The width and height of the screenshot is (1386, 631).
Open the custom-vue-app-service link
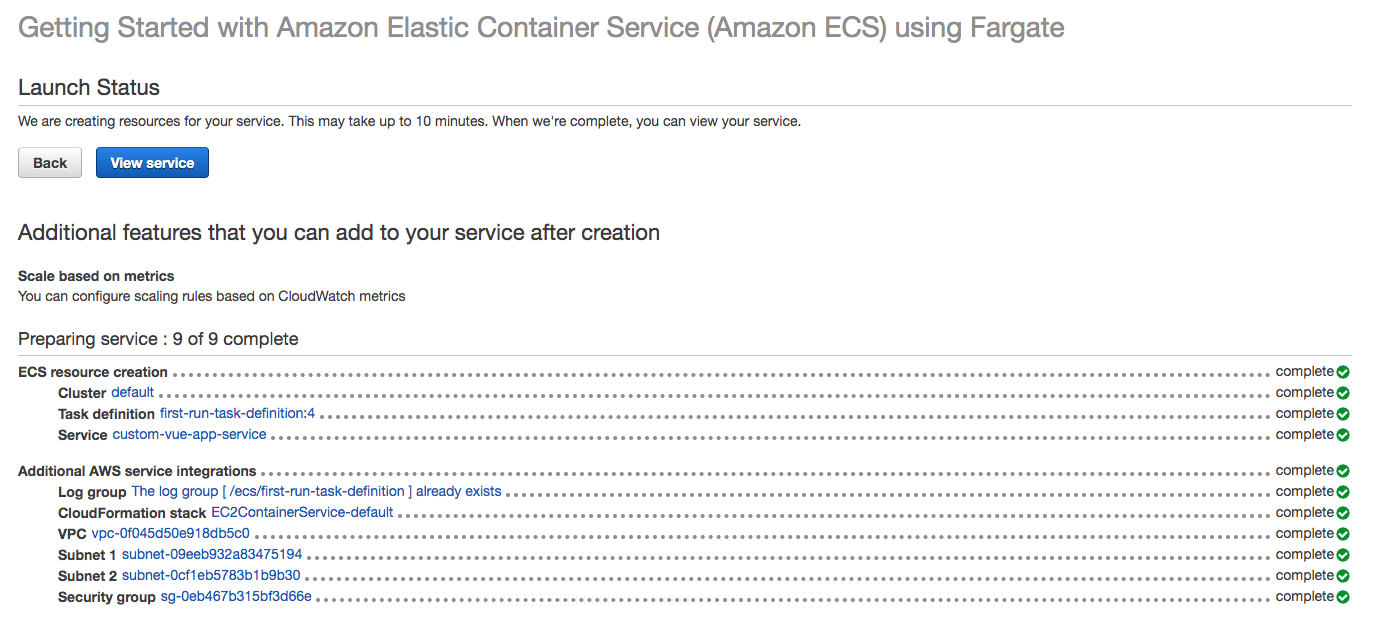189,435
